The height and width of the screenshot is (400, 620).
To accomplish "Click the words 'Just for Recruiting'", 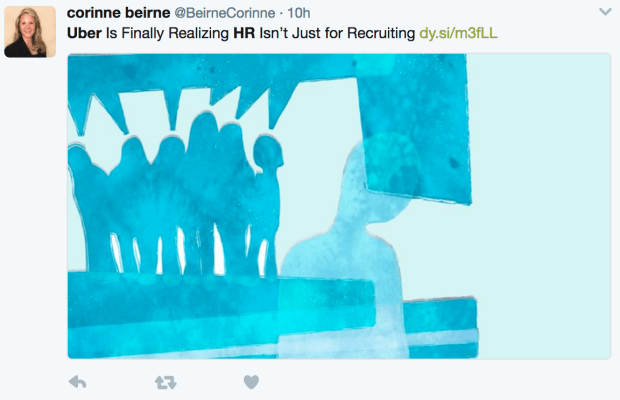I will click(x=350, y=33).
